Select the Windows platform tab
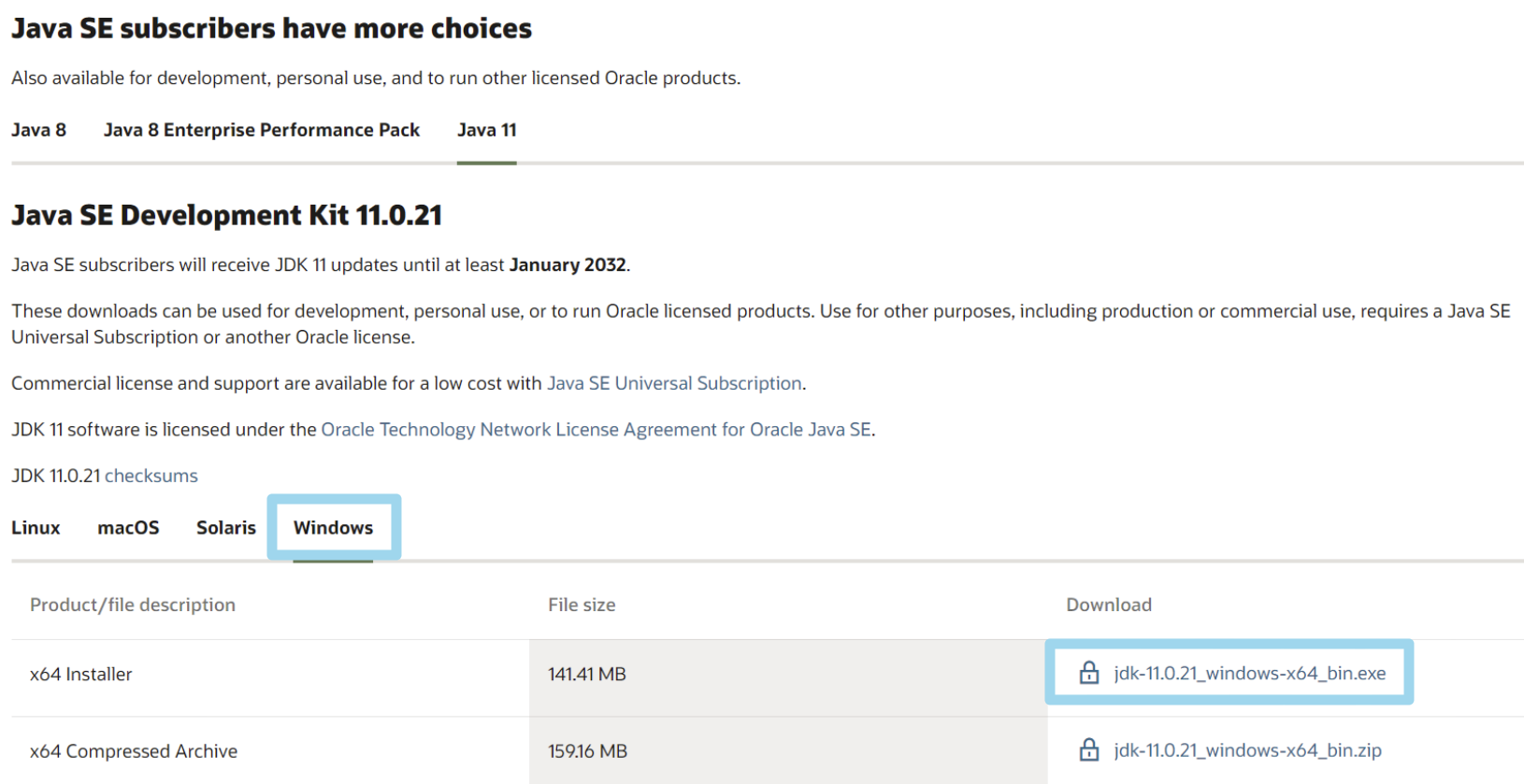The image size is (1524, 784). pyautogui.click(x=333, y=528)
